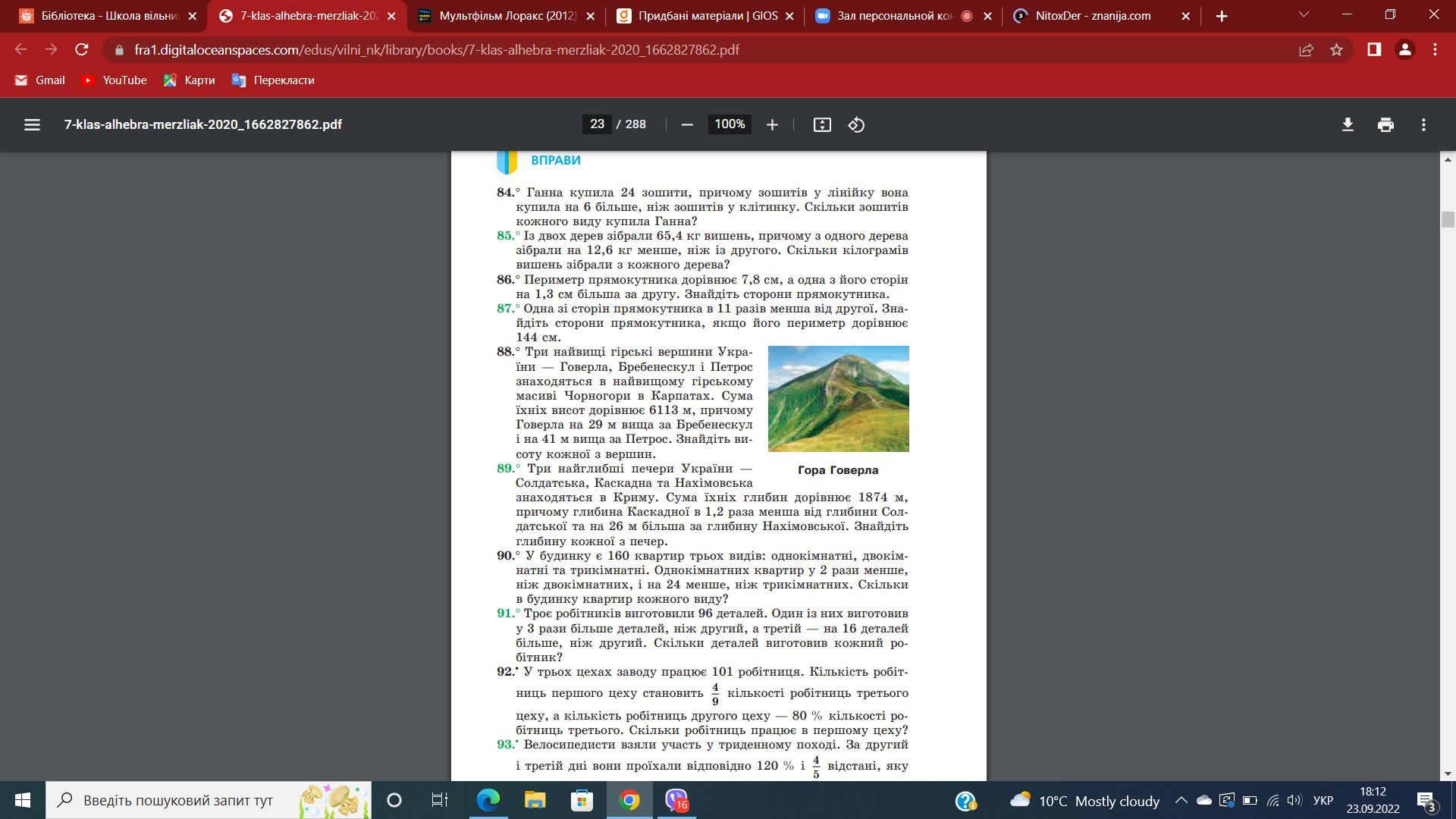Expand the tab search dropdown arrow
Viewport: 1456px width, 819px height.
coord(1304,15)
